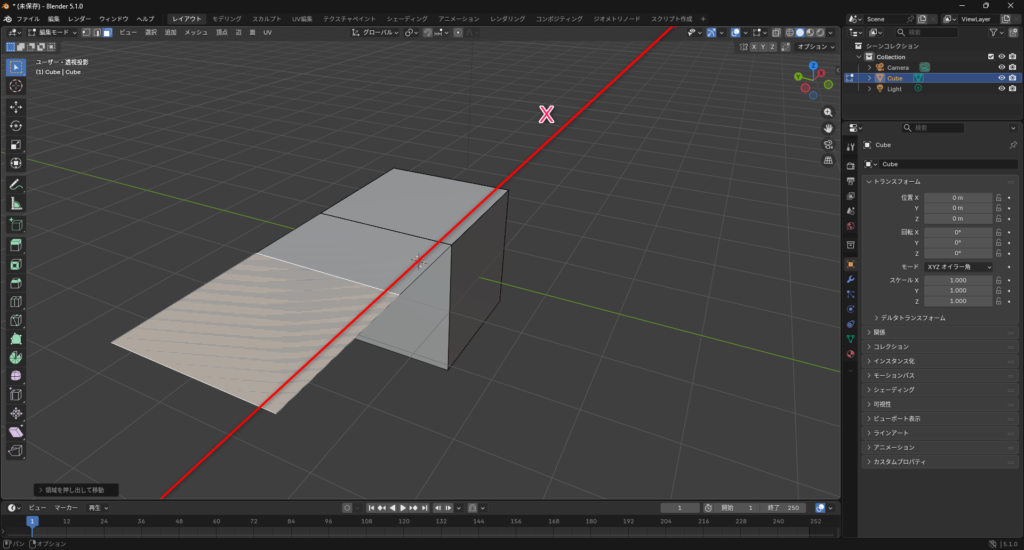
Task: Click the 位置 X value field
Action: (958, 198)
